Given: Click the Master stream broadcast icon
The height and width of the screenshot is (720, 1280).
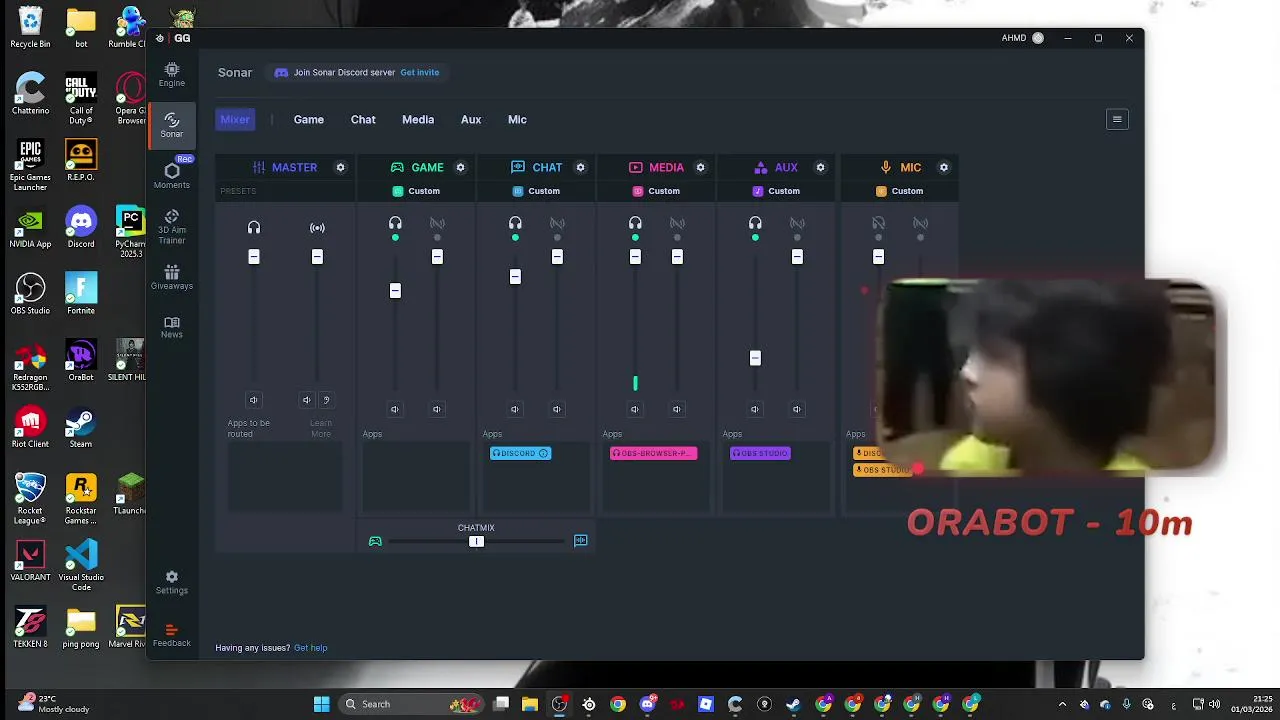Looking at the screenshot, I should [317, 228].
